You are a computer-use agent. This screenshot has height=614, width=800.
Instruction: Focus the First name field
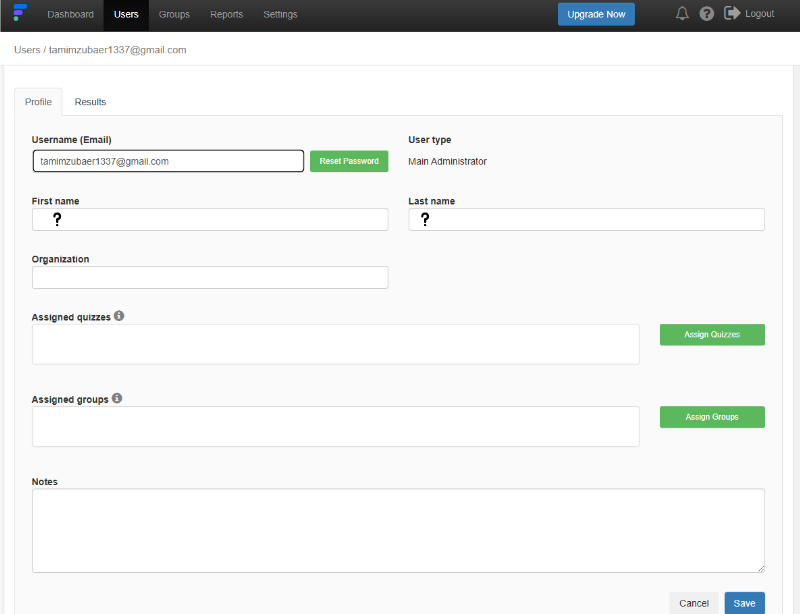click(x=210, y=219)
